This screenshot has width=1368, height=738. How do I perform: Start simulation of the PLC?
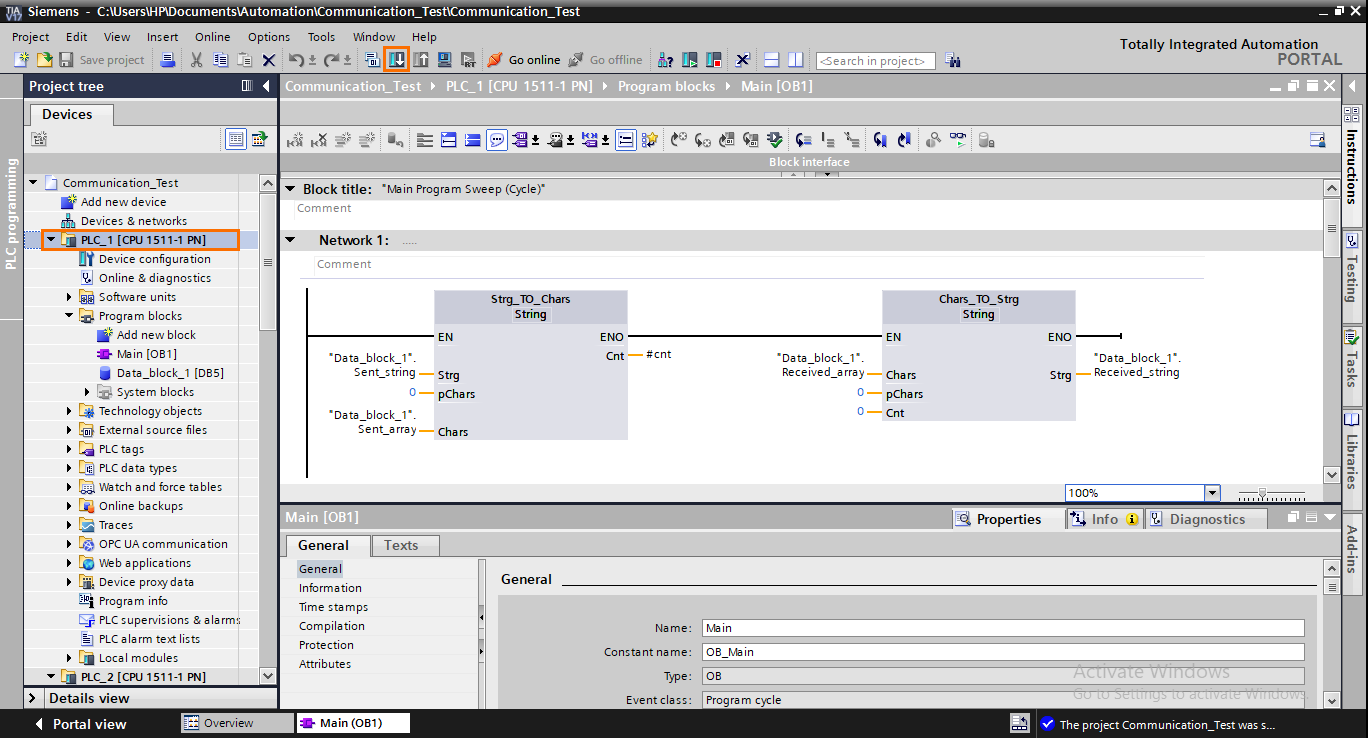coord(444,60)
